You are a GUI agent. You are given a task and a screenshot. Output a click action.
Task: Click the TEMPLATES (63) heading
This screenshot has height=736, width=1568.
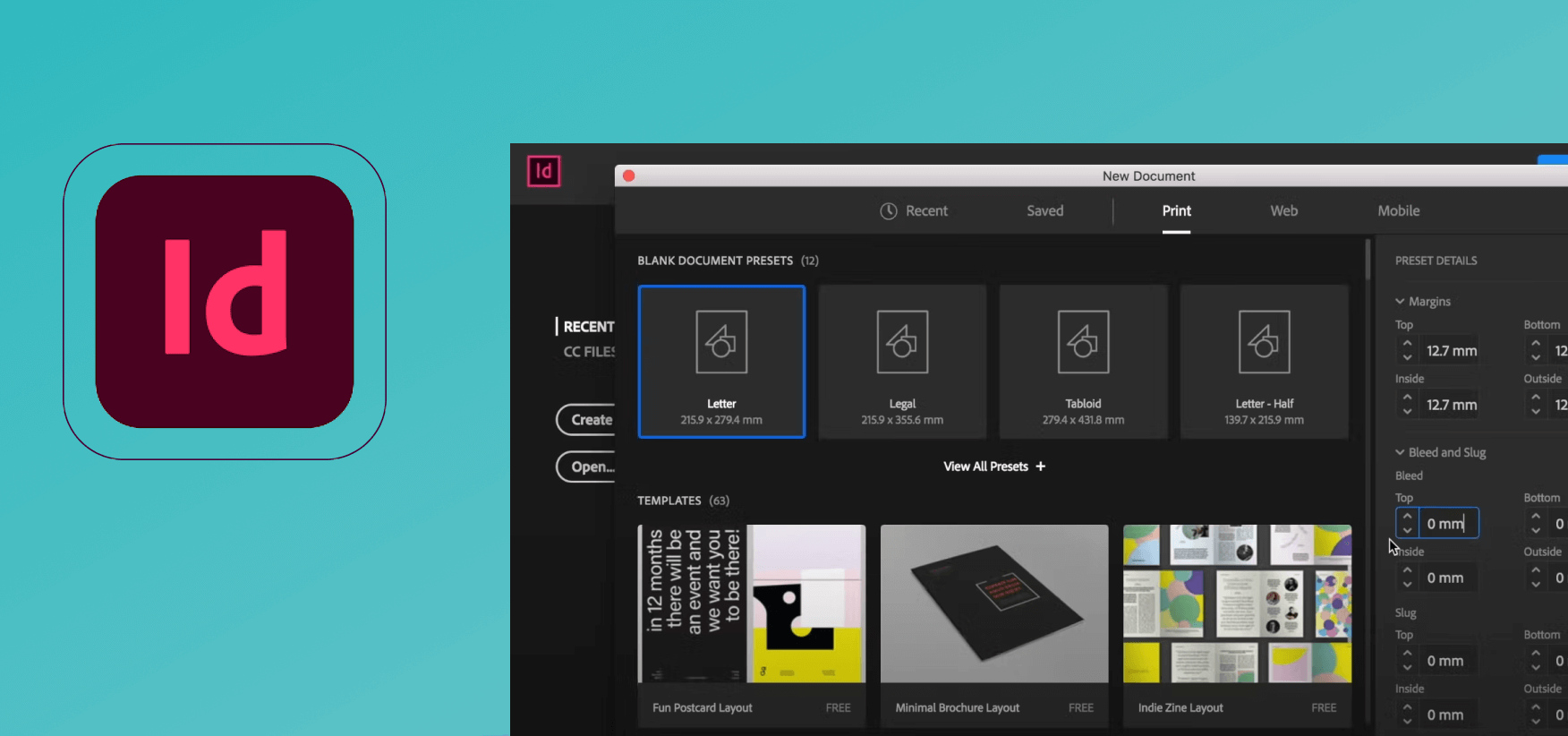coord(683,501)
